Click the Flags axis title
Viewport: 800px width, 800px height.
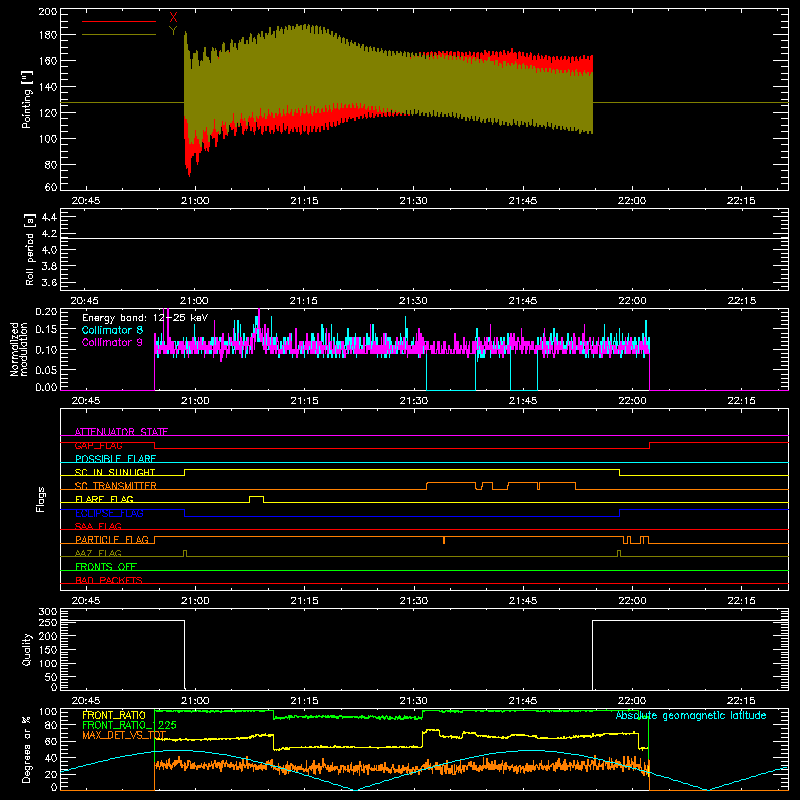[40, 499]
